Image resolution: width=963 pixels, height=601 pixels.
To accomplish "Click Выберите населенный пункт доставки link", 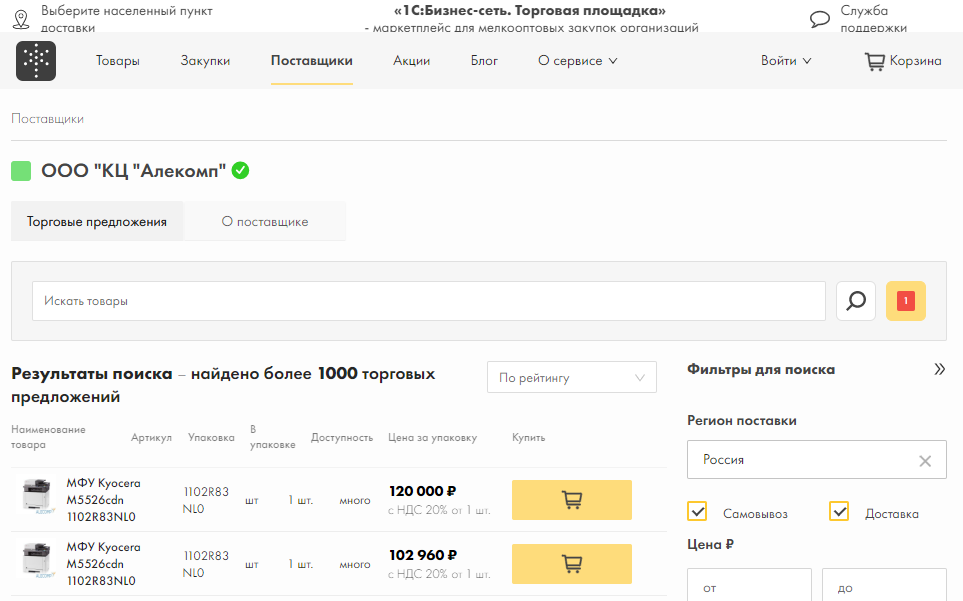I will click(x=127, y=18).
